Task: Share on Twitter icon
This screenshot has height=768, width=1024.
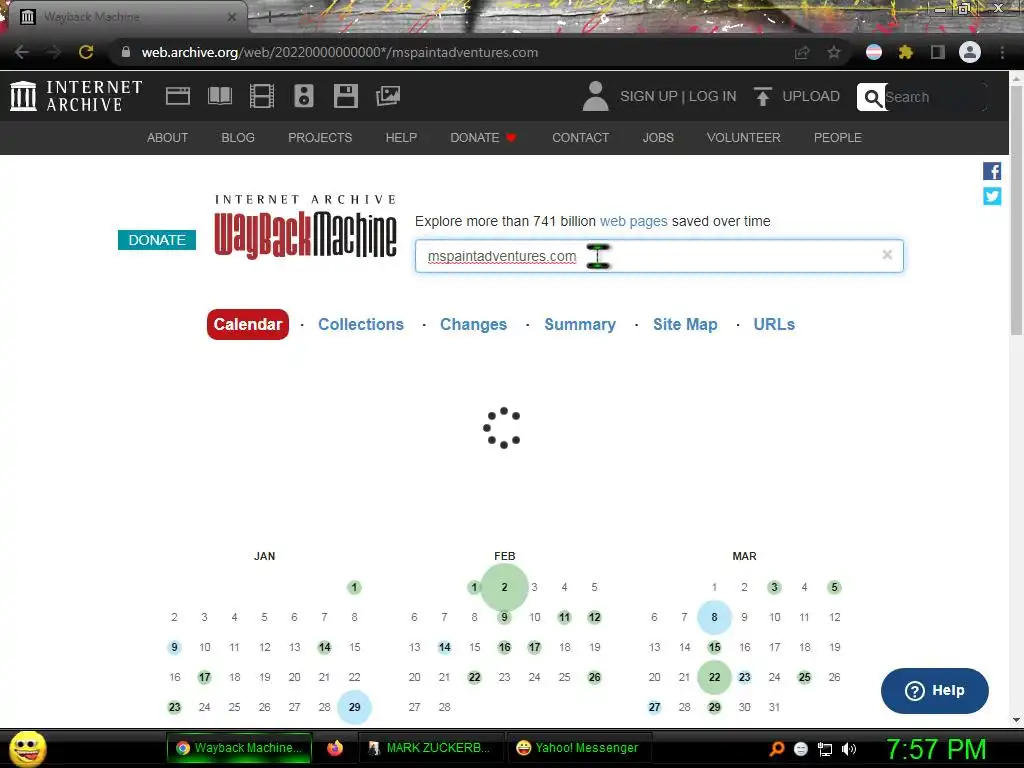Action: (x=992, y=196)
